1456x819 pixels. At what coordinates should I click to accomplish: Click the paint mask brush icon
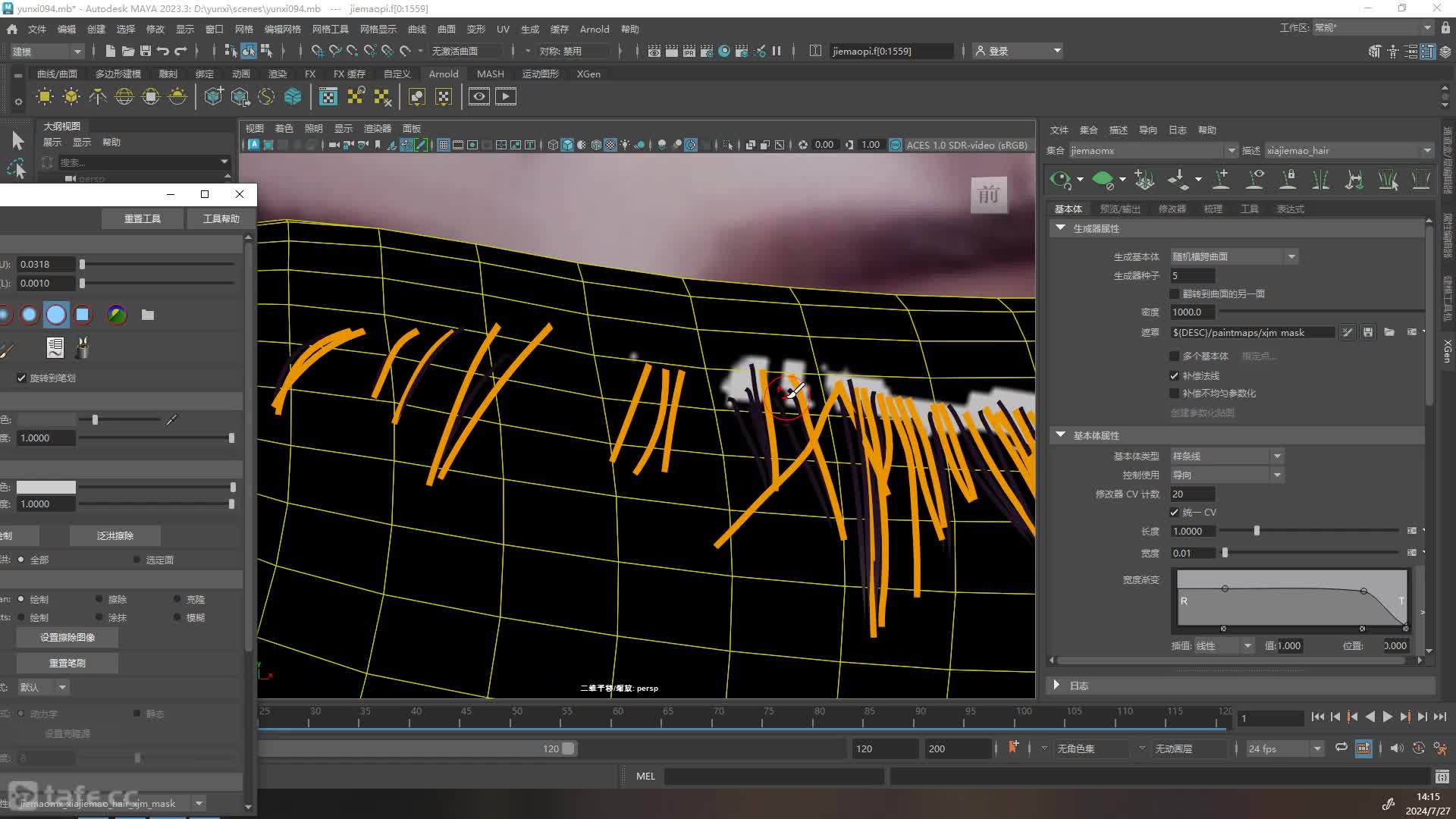pyautogui.click(x=1347, y=332)
